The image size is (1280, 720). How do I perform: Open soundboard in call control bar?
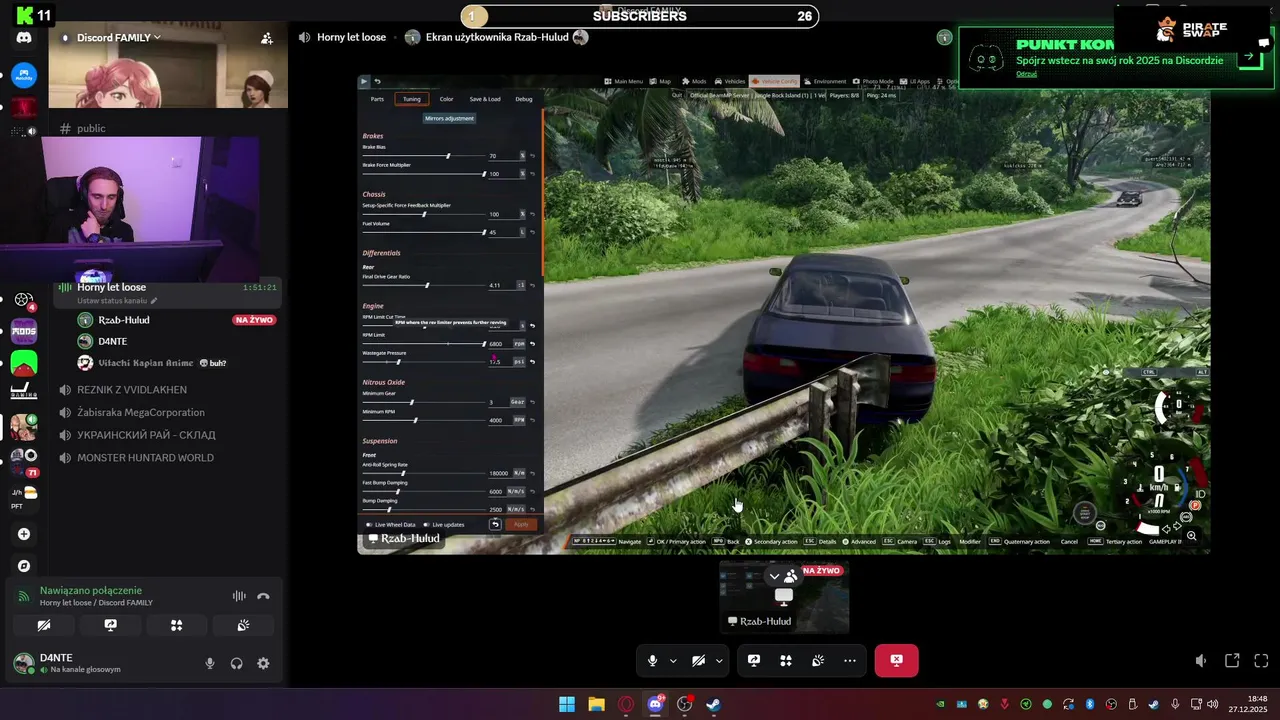pyautogui.click(x=818, y=660)
